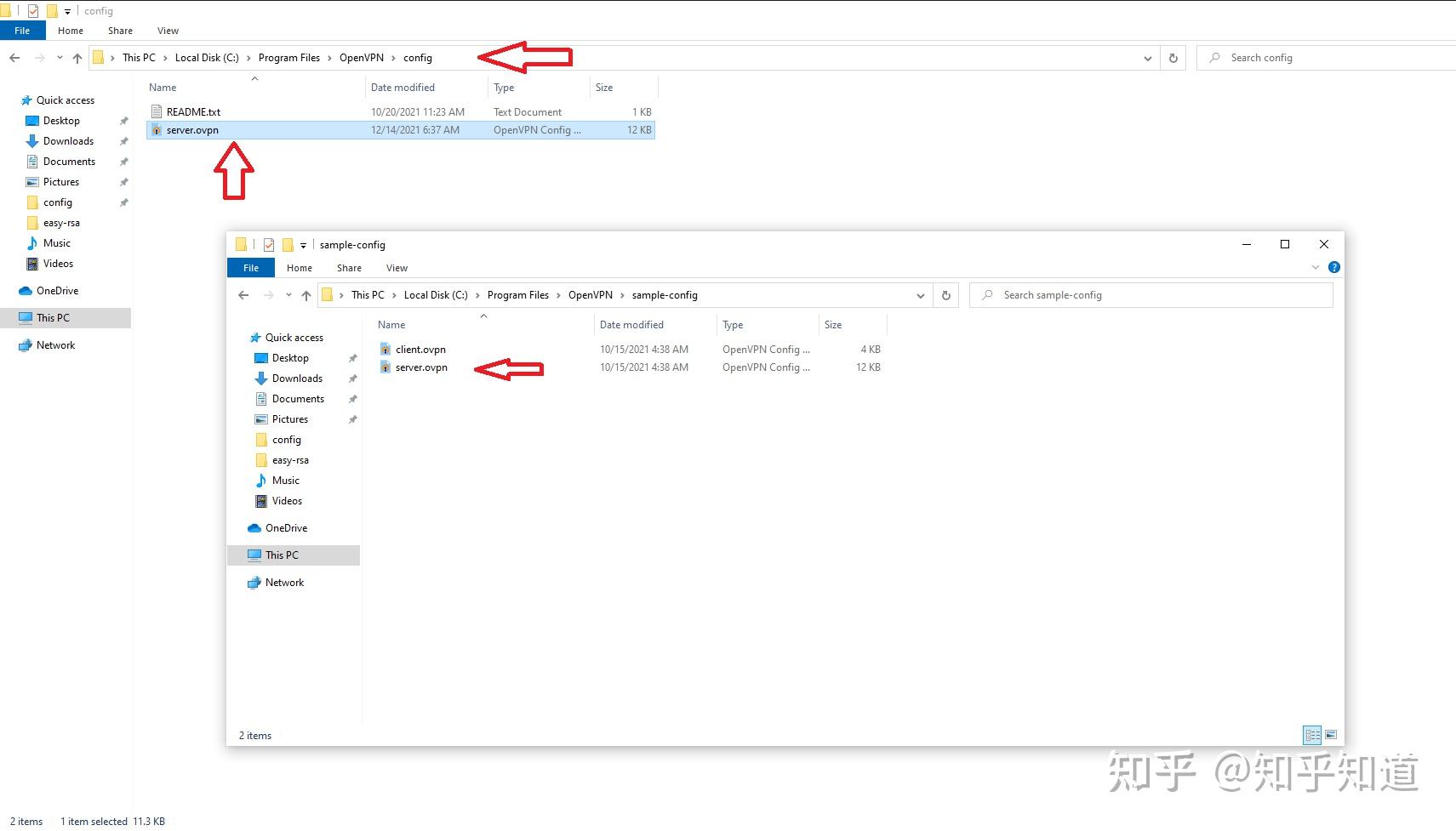This screenshot has width=1456, height=831.
Task: Open Home tab in sample-config window
Action: [x=300, y=268]
